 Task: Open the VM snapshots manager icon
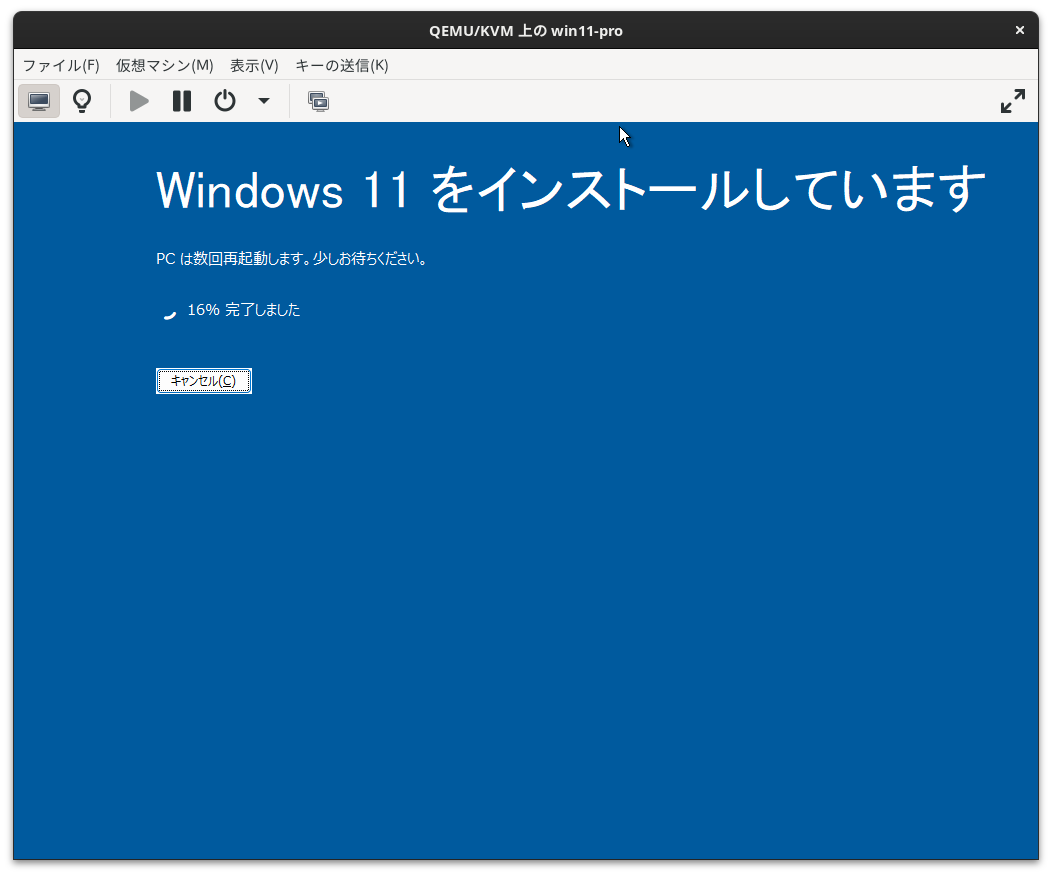pos(319,100)
